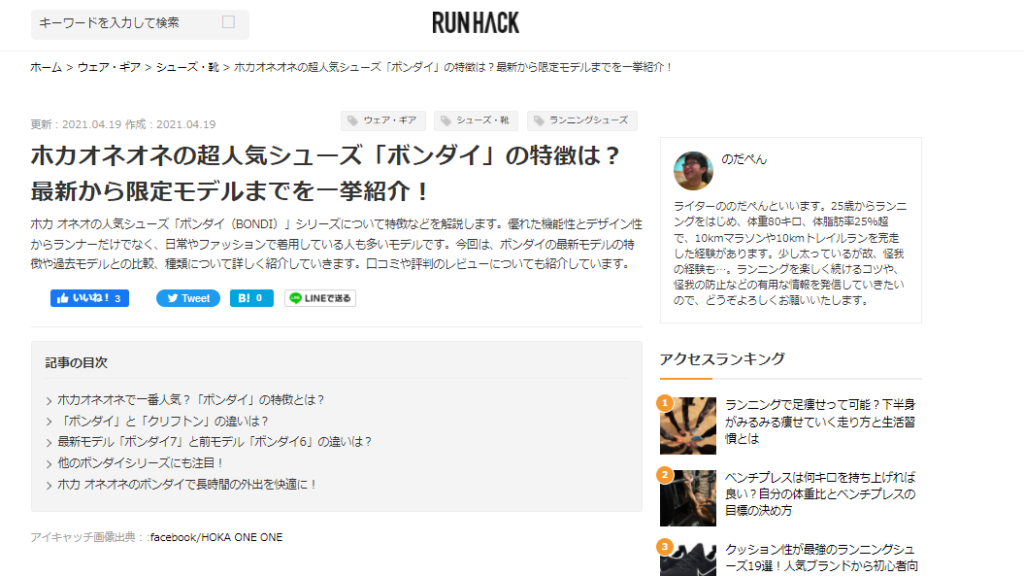Open ranking article クッション性が最強のランニングシューズ19選
Image resolution: width=1024 pixels, height=576 pixels.
(x=822, y=558)
